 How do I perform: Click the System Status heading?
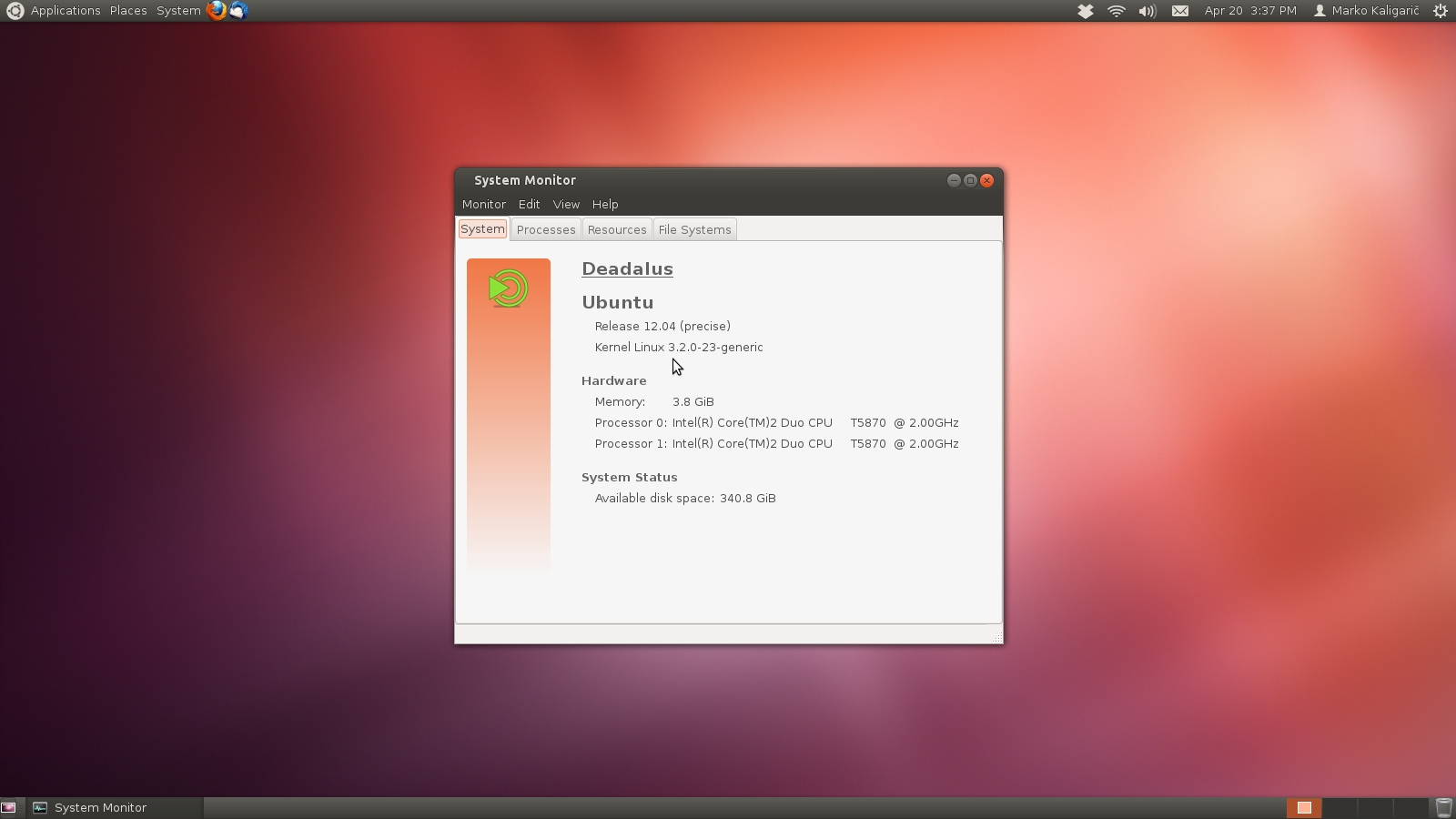tap(630, 477)
